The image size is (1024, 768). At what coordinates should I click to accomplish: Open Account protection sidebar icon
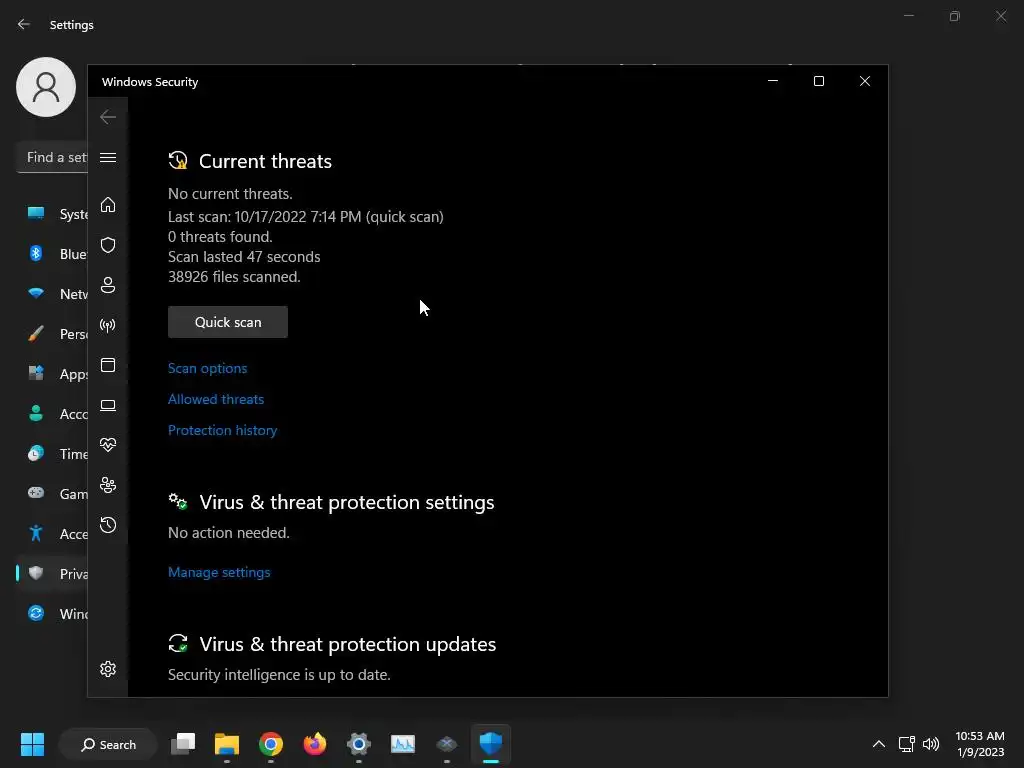[x=108, y=285]
